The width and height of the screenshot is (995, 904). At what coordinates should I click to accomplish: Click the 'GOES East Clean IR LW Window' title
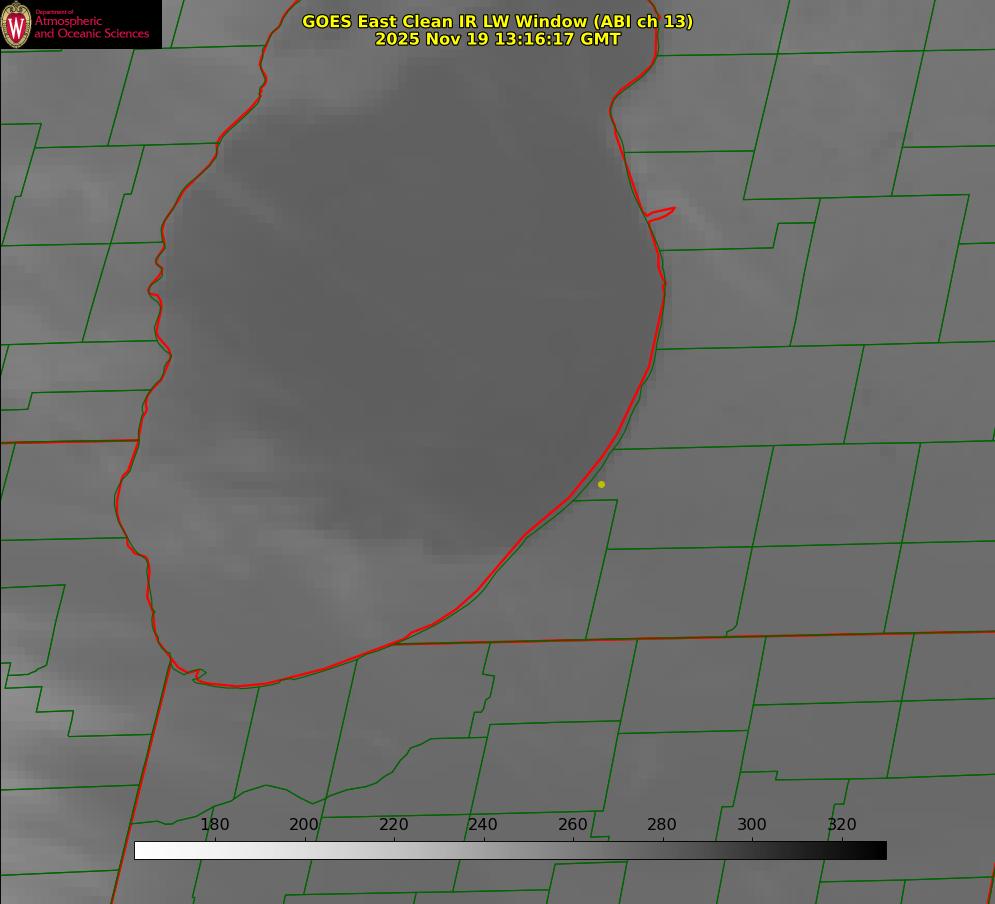(x=498, y=21)
